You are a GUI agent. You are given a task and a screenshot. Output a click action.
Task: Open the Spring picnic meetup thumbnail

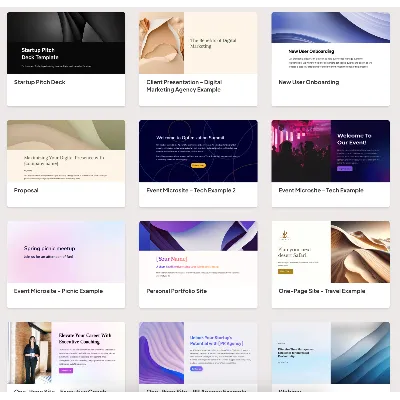[x=66, y=252]
